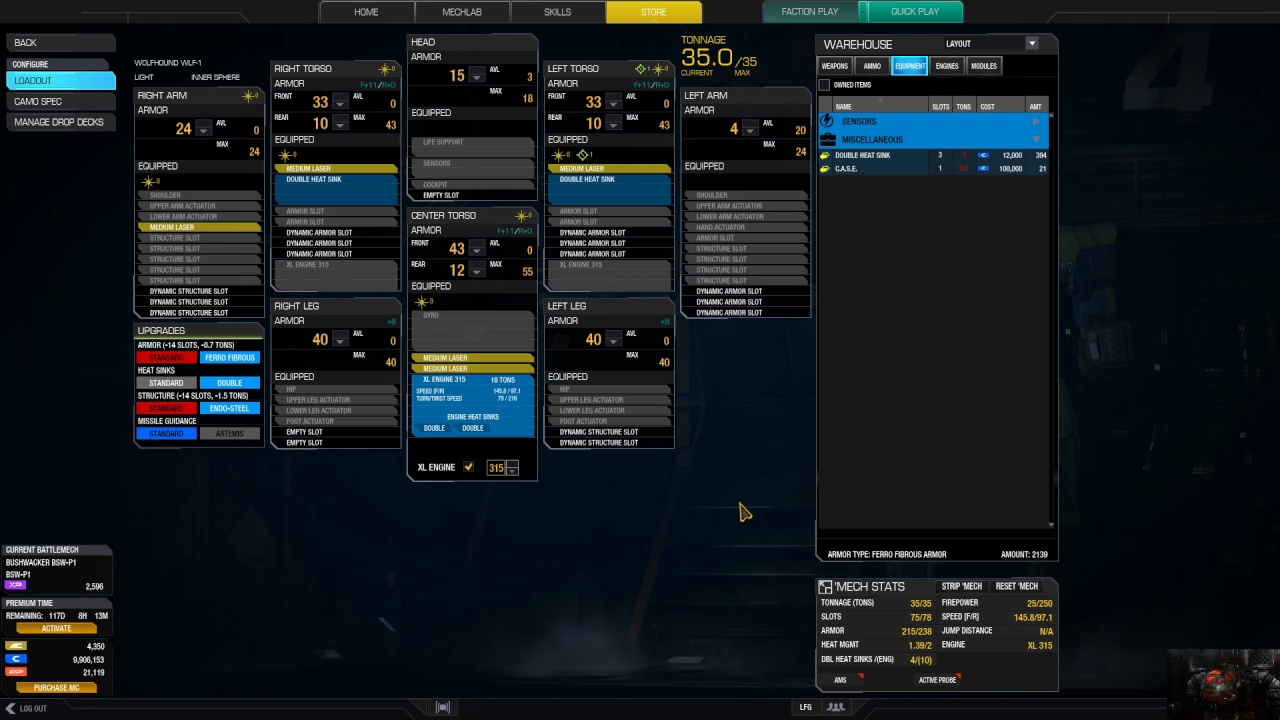Click the Double Heat Sink item icon
The height and width of the screenshot is (720, 1280).
coord(825,156)
